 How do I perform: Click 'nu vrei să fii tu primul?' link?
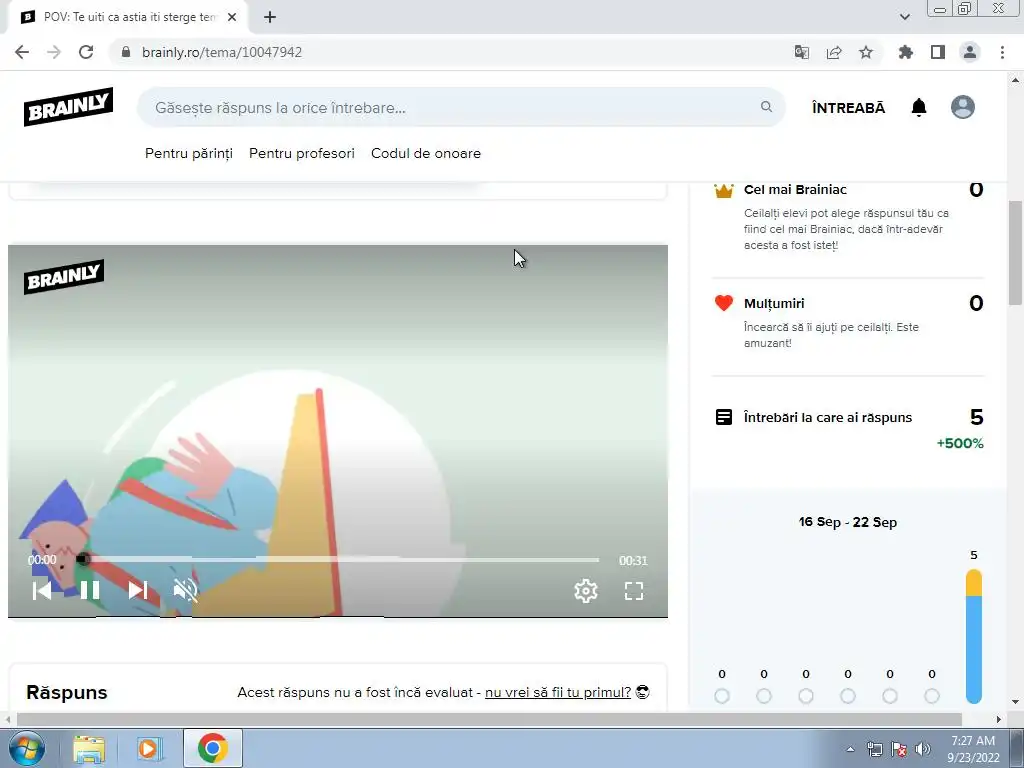(558, 692)
